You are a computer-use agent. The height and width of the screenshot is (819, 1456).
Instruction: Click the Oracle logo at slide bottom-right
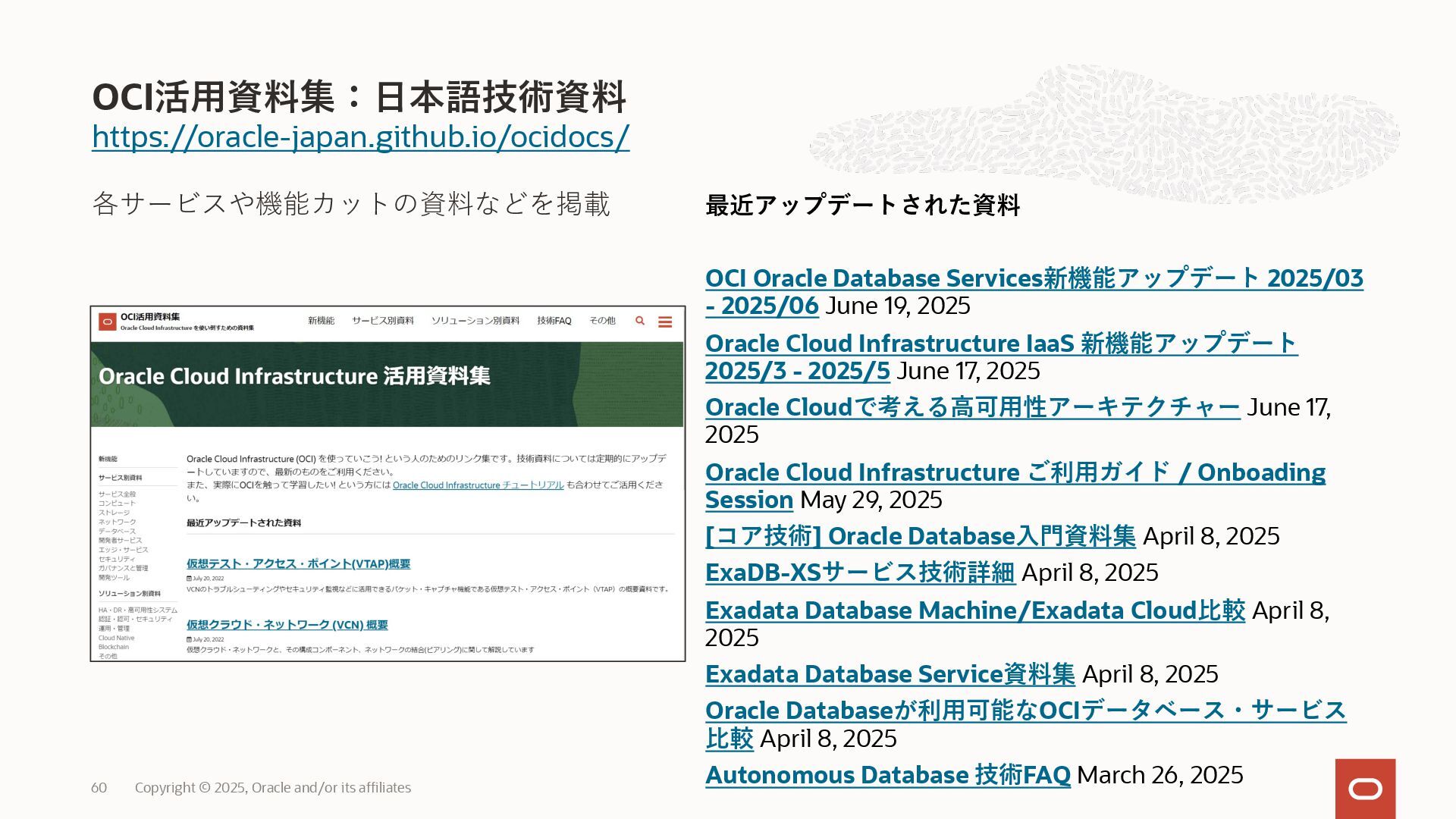click(x=1365, y=789)
